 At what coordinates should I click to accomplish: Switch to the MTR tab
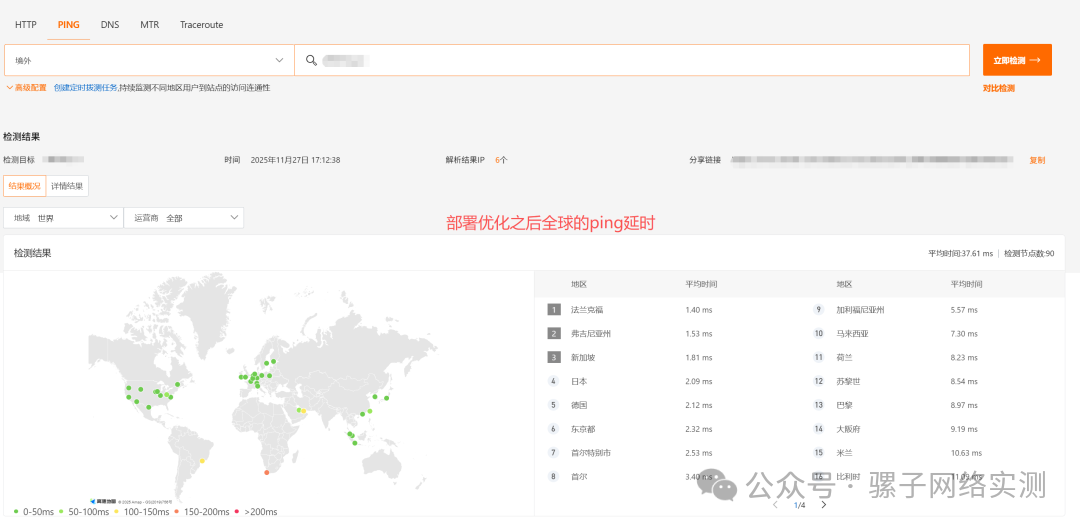click(x=149, y=24)
